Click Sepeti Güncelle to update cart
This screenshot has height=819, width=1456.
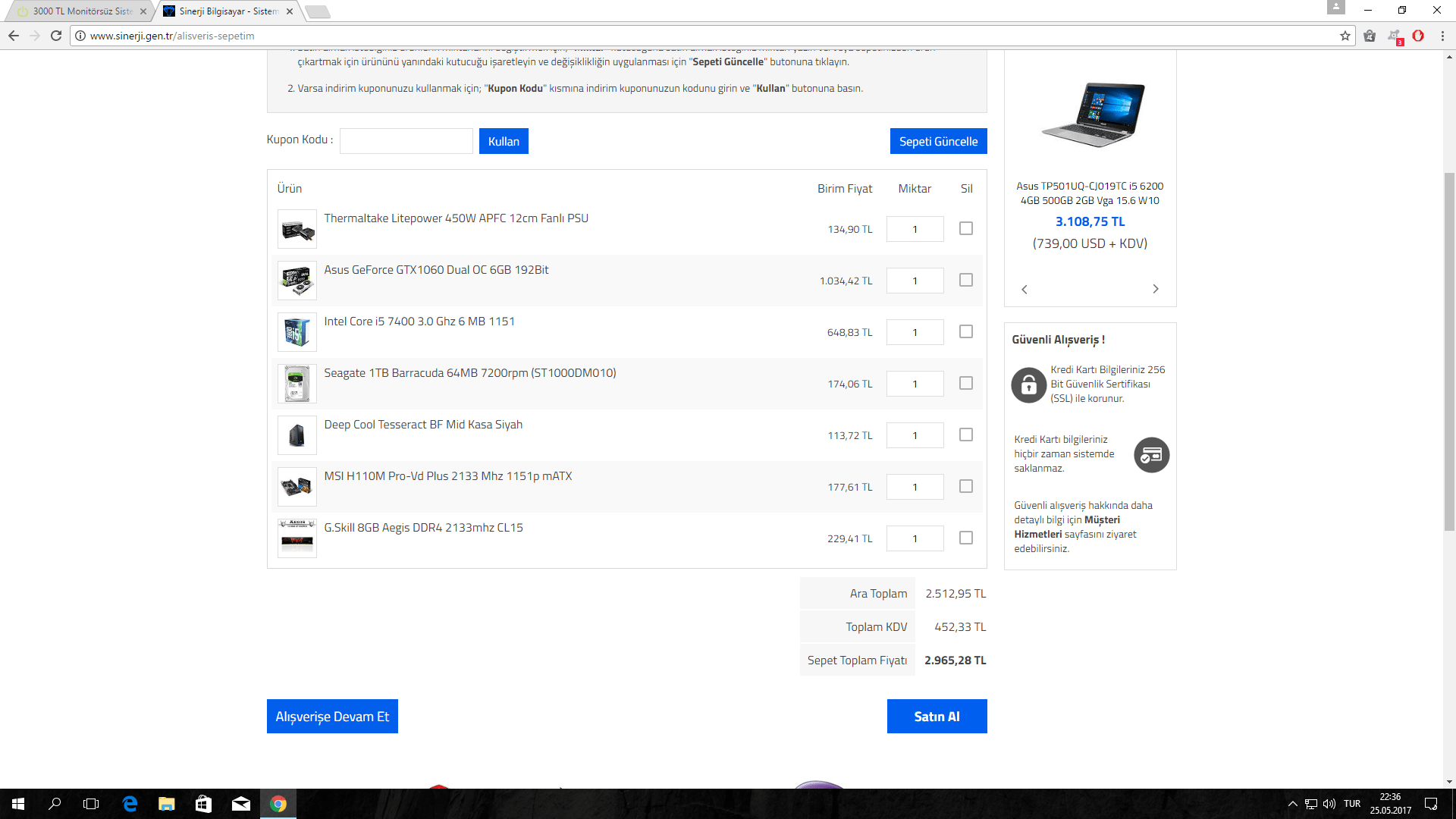(938, 141)
